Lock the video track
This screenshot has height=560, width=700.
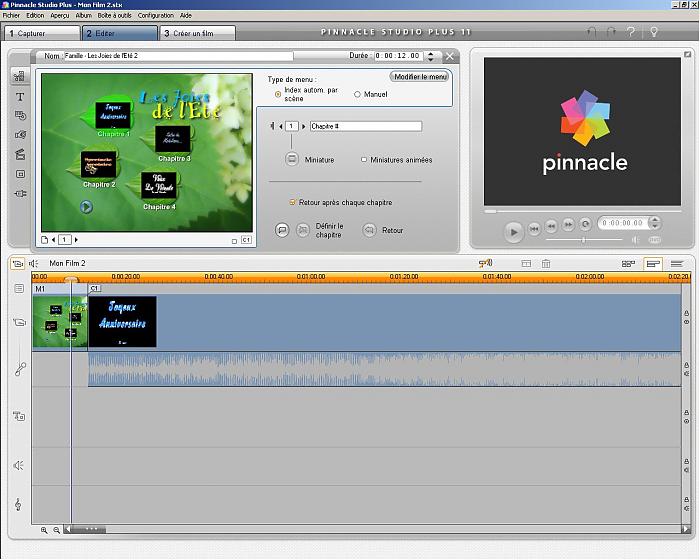point(687,313)
